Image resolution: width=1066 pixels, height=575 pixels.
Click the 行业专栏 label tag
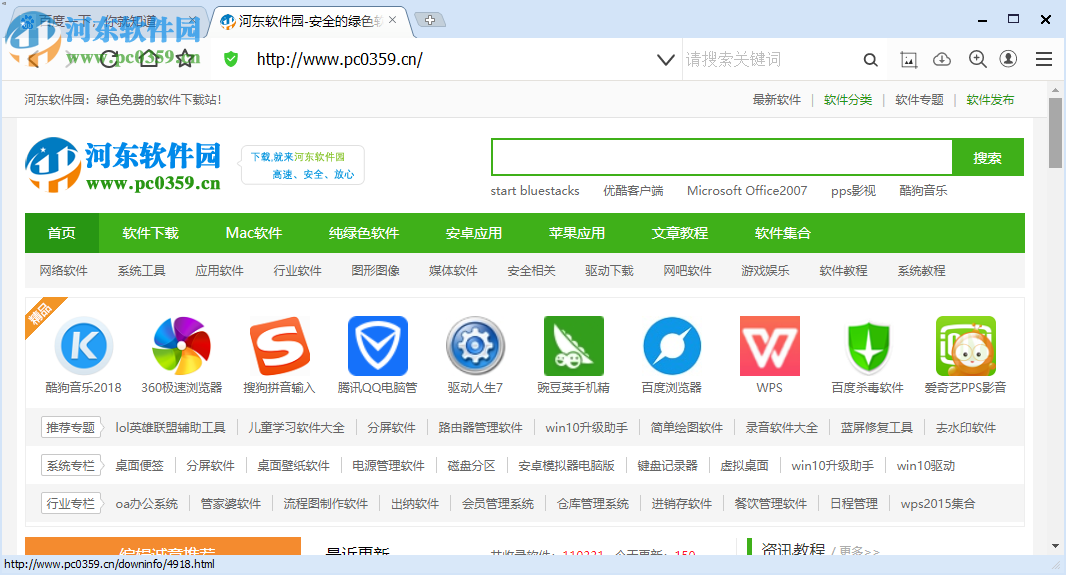click(71, 504)
